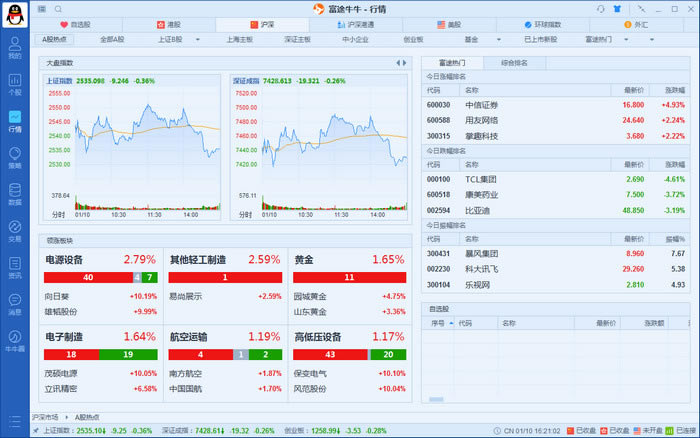Expand the 富途热门 dropdown arrow in sub-navigation
The width and height of the screenshot is (700, 438).
(626, 39)
